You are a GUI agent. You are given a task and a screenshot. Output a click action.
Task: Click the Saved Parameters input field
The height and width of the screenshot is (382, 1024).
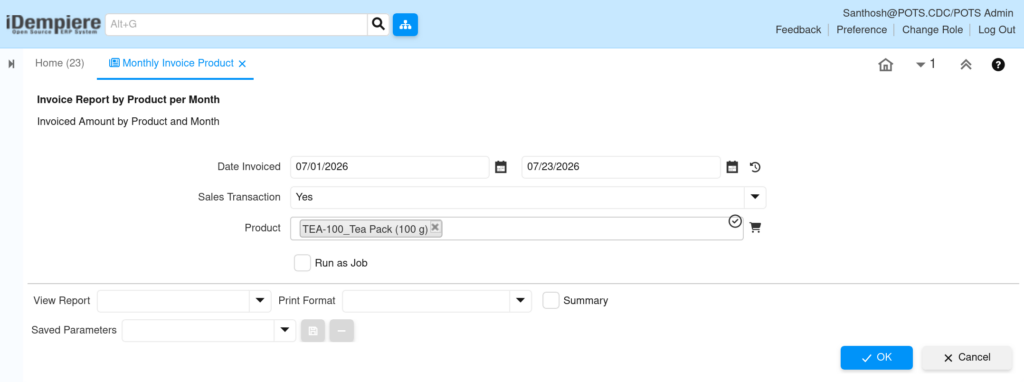click(x=199, y=330)
